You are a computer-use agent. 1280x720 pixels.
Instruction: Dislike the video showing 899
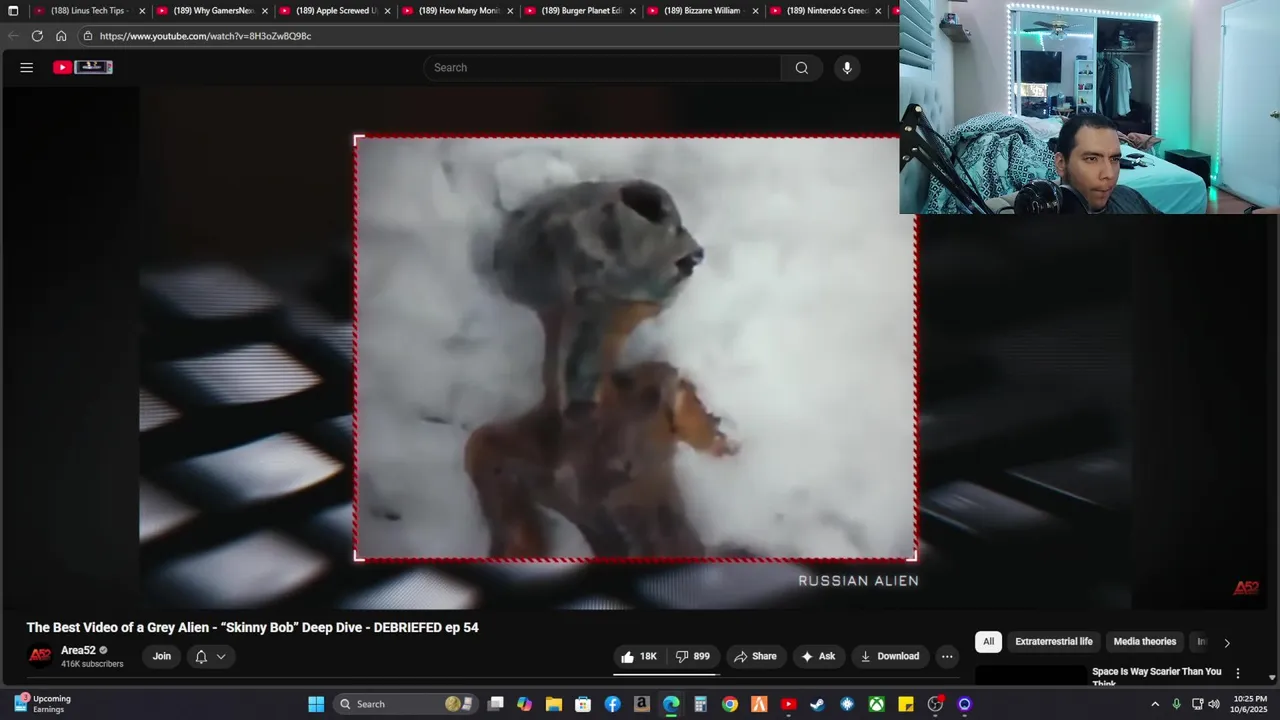[x=692, y=656]
